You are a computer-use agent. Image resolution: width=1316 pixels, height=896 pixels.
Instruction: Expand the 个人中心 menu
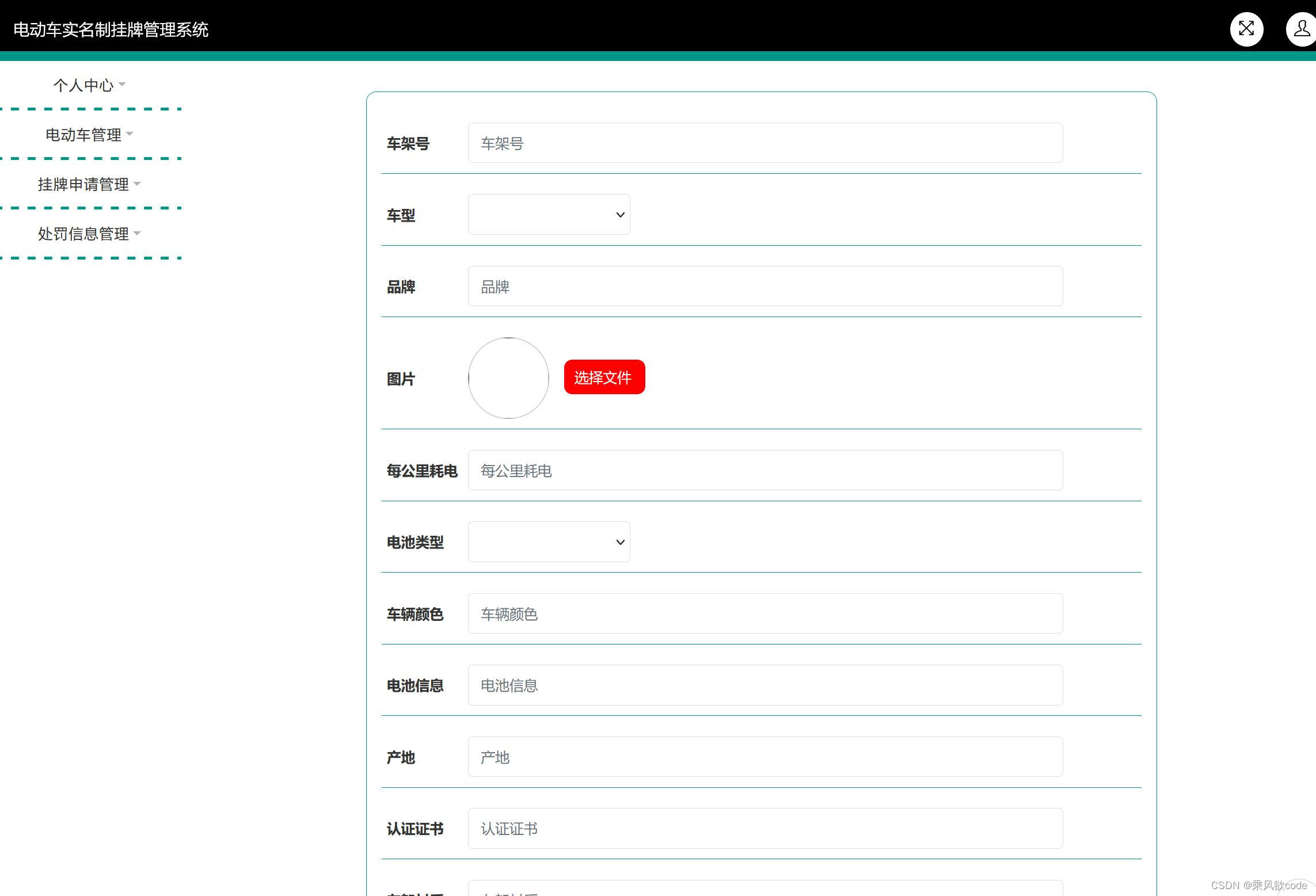coord(83,85)
